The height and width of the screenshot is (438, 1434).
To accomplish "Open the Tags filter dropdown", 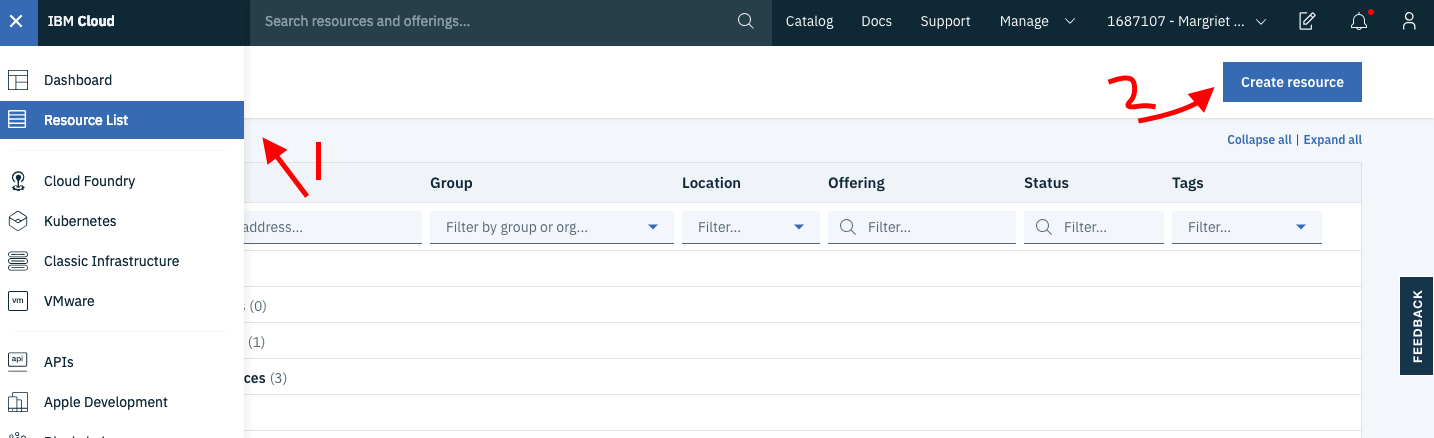I will coord(1247,227).
